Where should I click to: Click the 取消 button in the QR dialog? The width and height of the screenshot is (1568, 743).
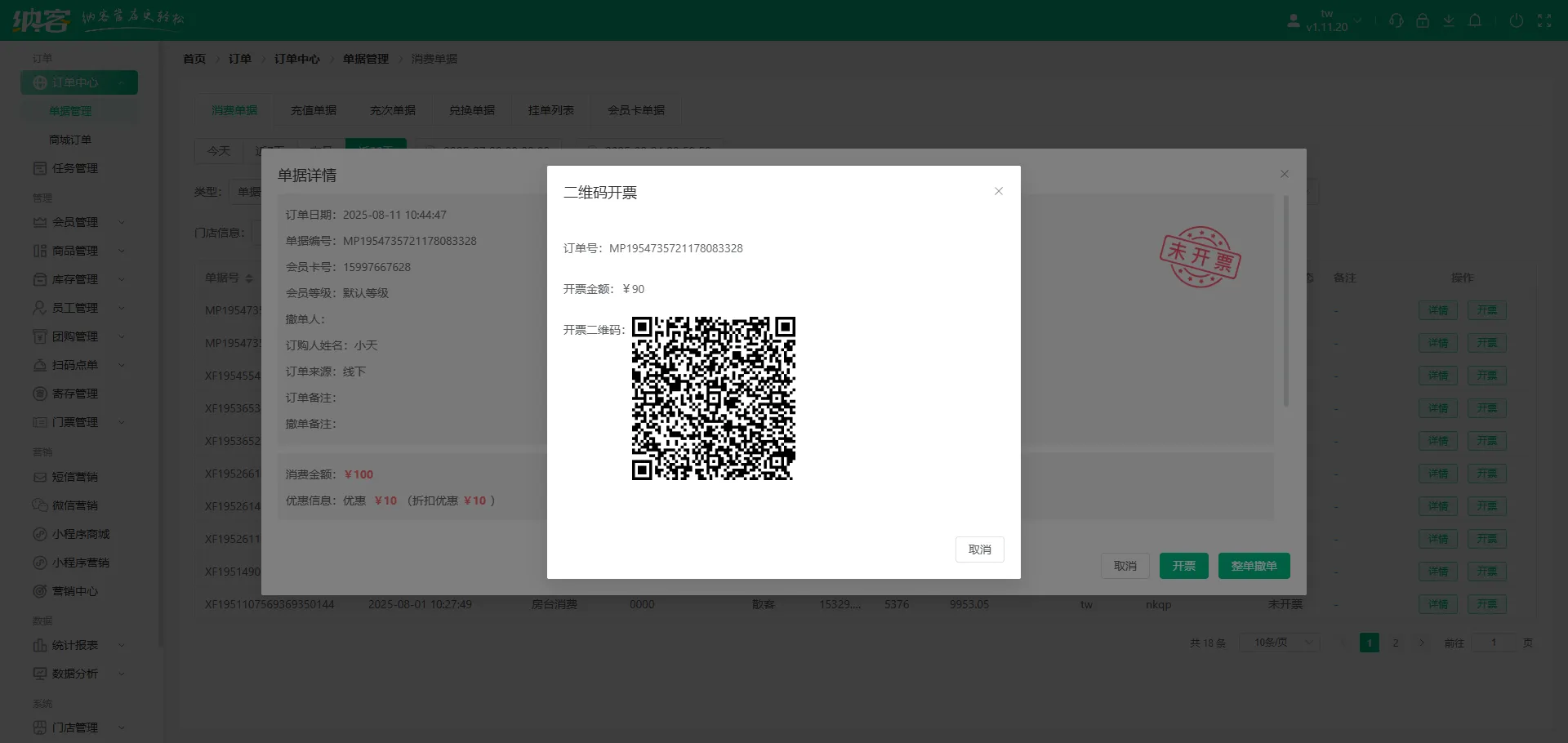coord(979,549)
